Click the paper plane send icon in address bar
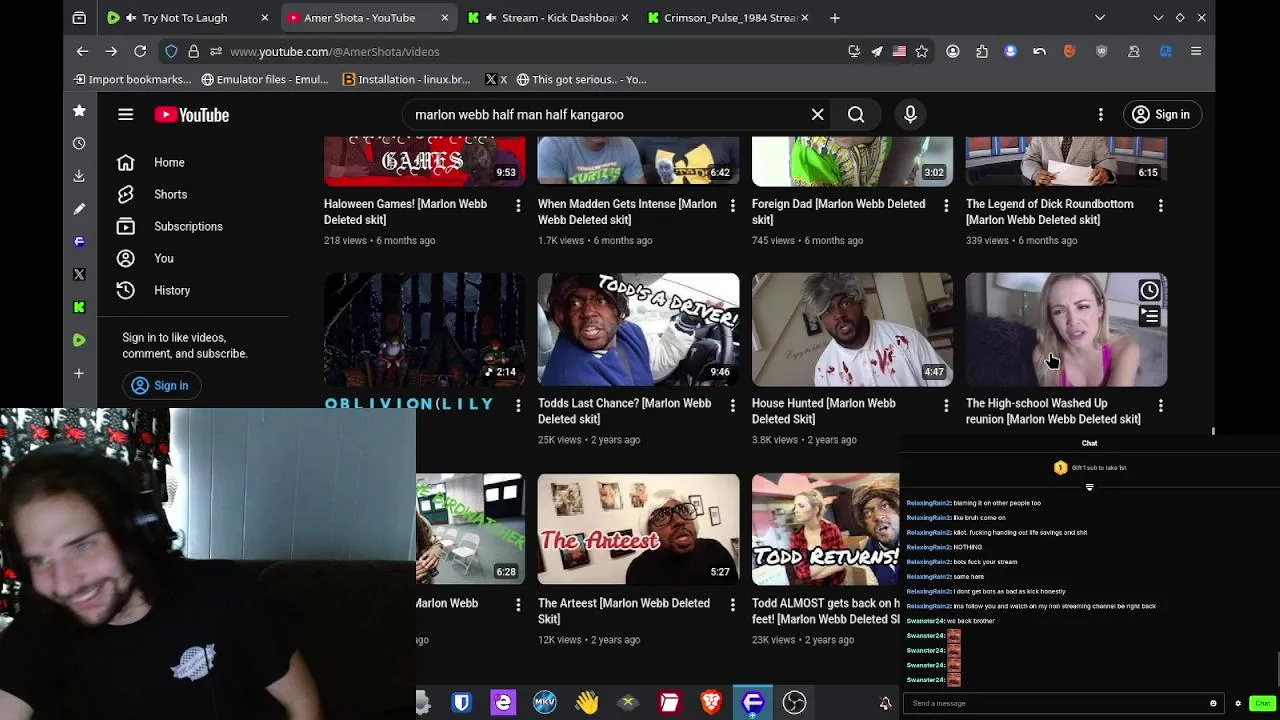The image size is (1280, 720). point(876,51)
